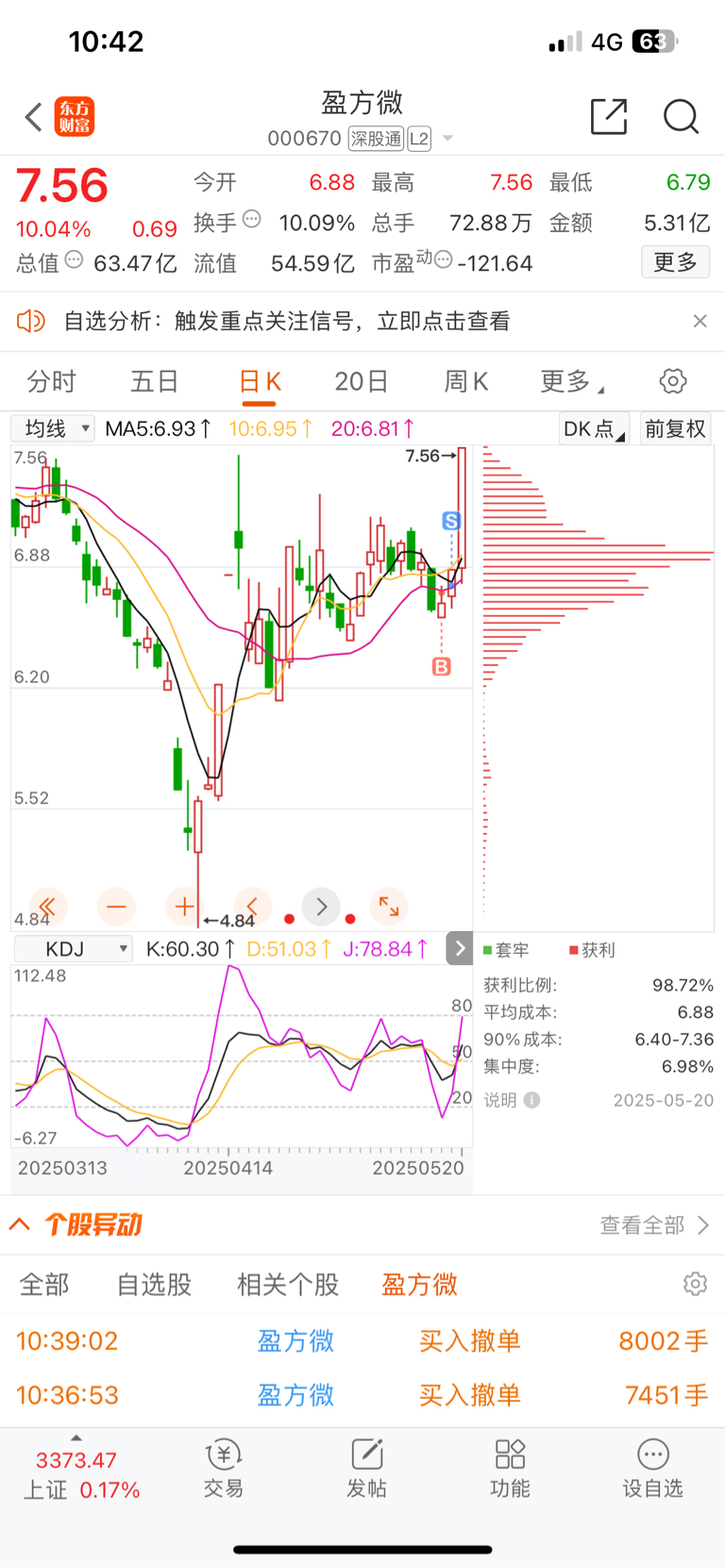Tap the 设自选 add-watchlist icon
This screenshot has height=1568, width=725.
pos(653,1454)
